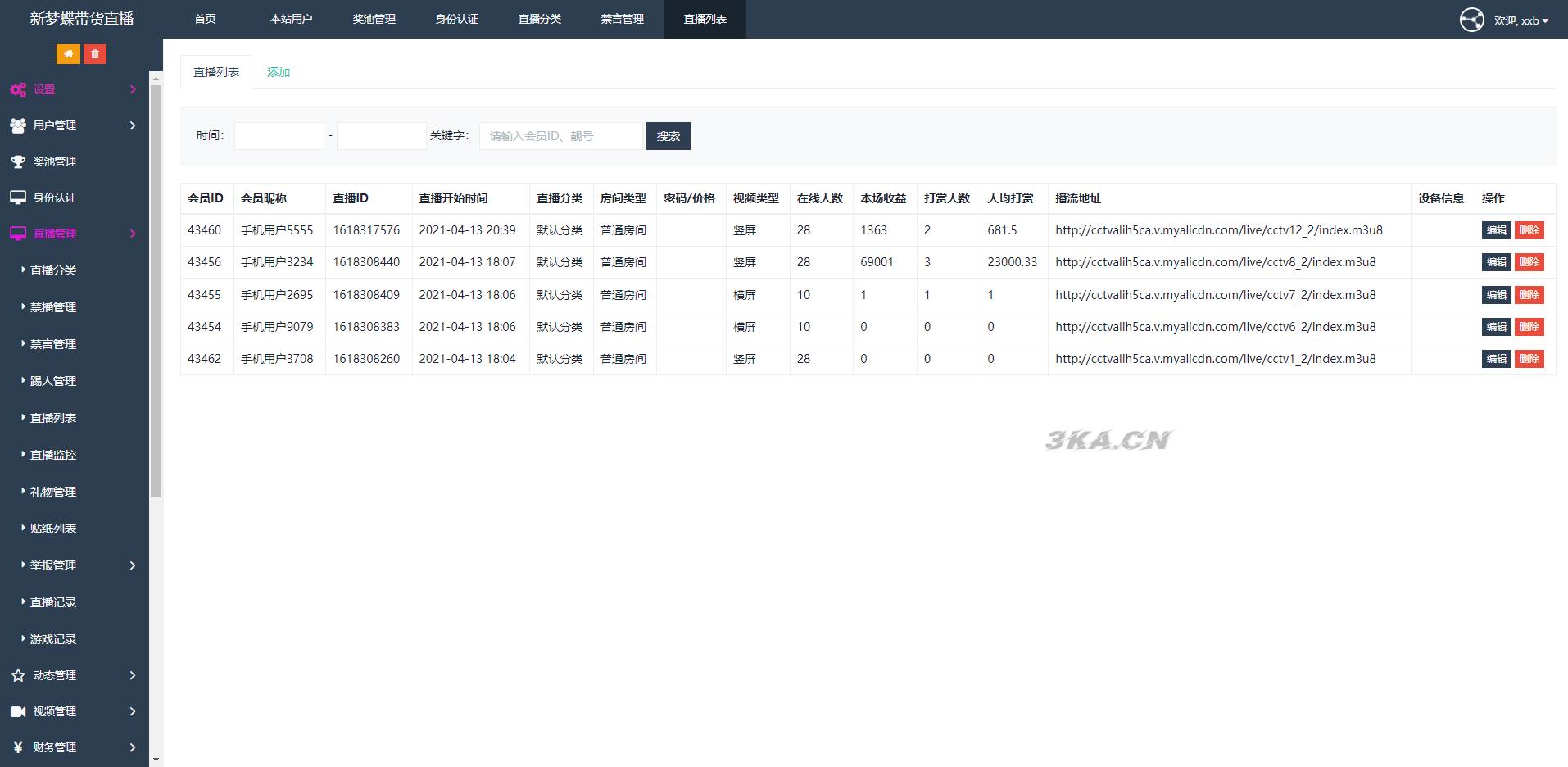The height and width of the screenshot is (767, 1568).
Task: Expand the 设置 sidebar chevron
Action: coord(133,89)
